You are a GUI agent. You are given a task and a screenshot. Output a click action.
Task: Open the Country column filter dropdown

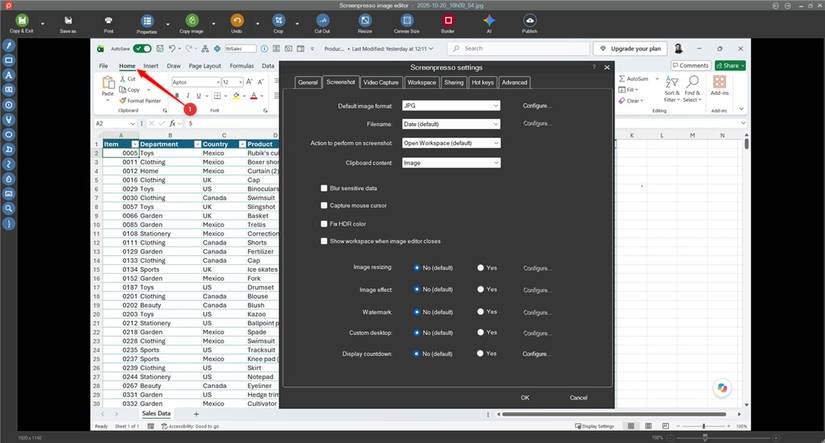coord(242,144)
